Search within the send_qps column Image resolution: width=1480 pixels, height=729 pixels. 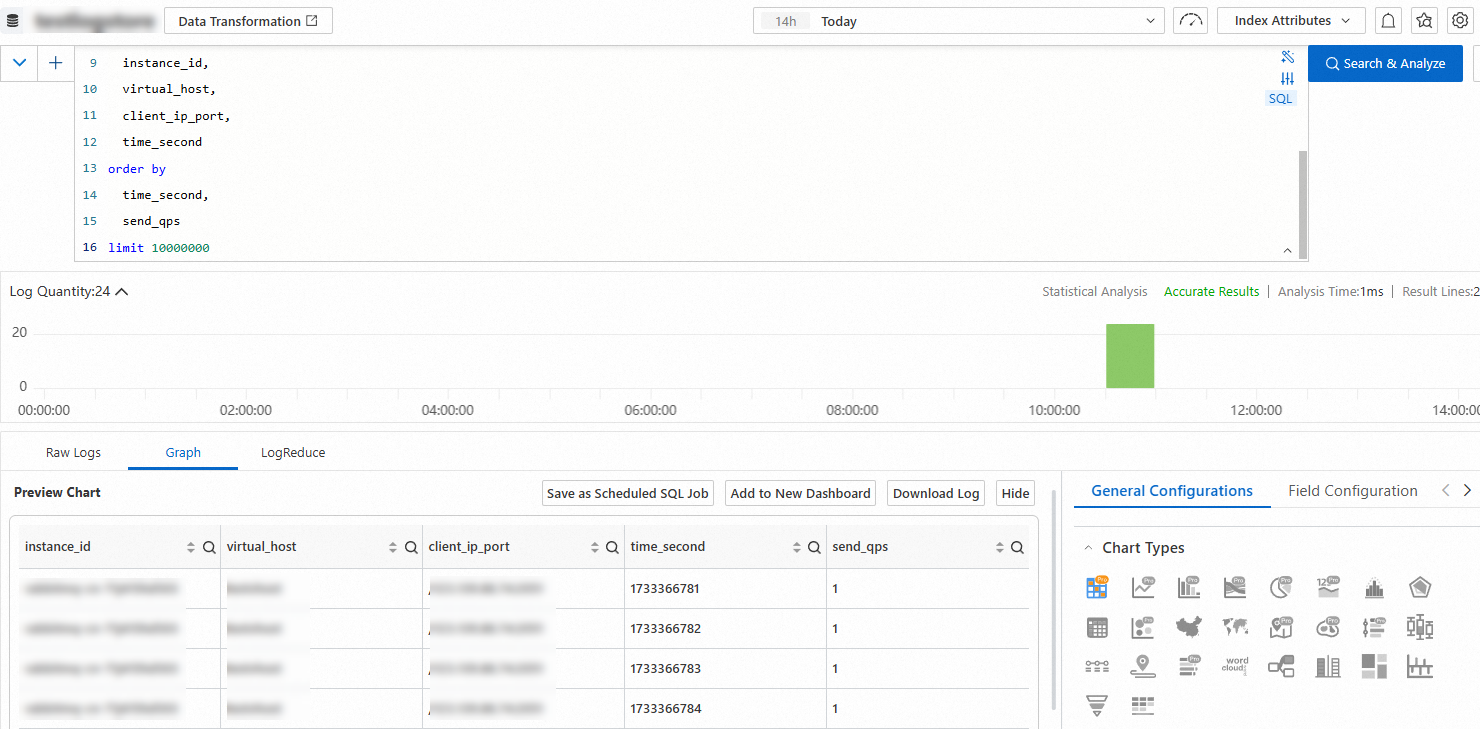pos(1017,547)
